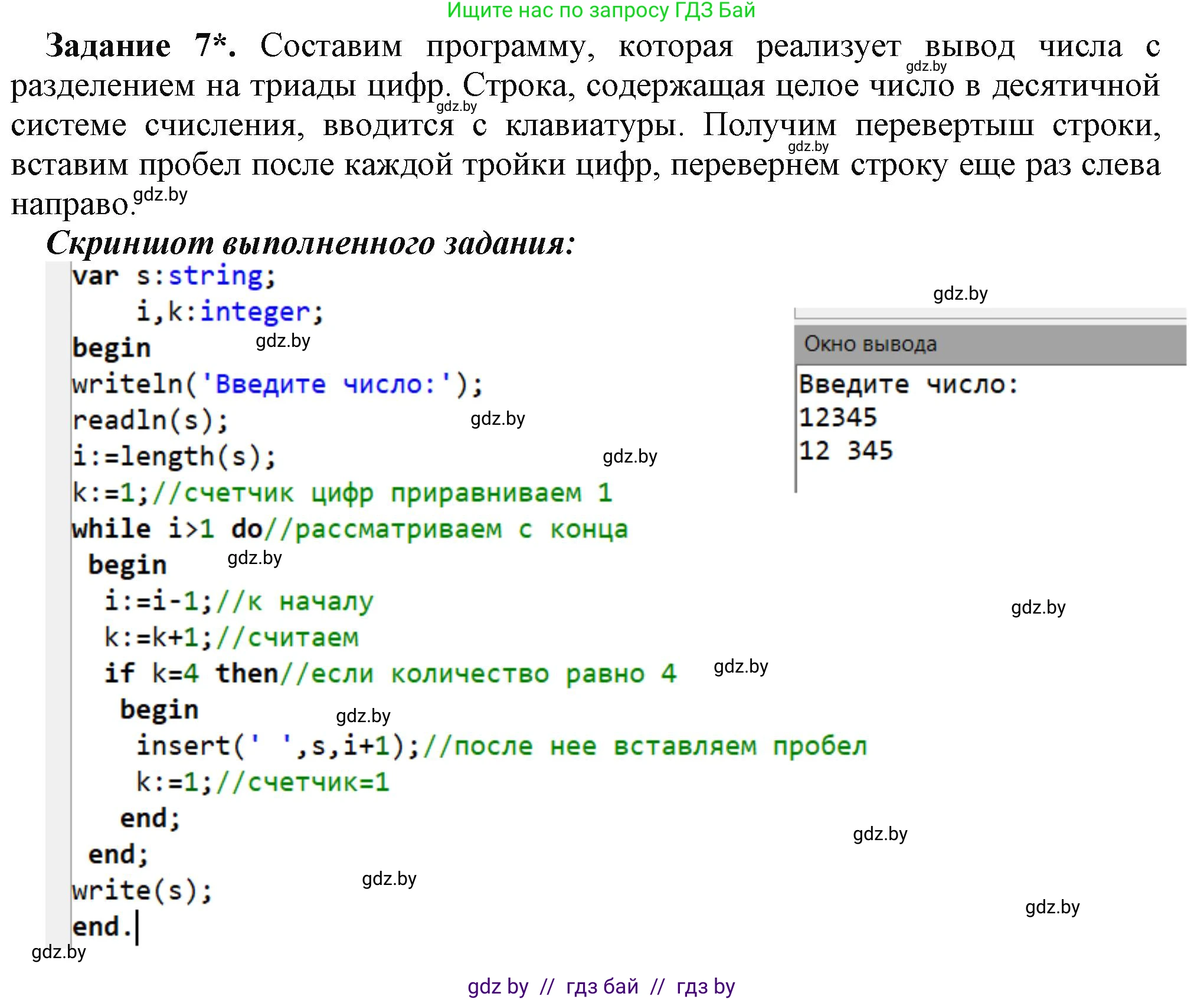Screen dimensions: 1204x1000
Task: Click the 'k:=1;//счетчик=1' line
Action: (262, 782)
